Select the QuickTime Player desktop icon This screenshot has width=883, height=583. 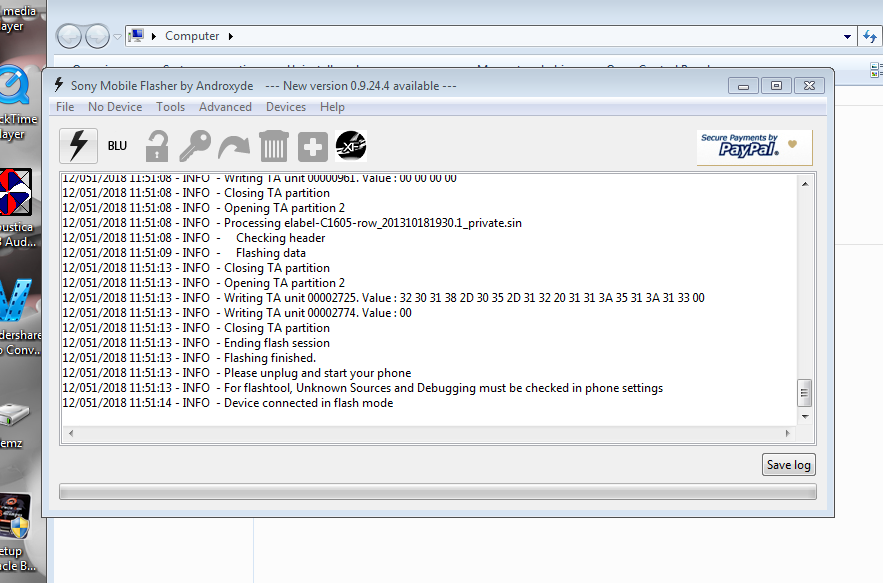[x=16, y=103]
